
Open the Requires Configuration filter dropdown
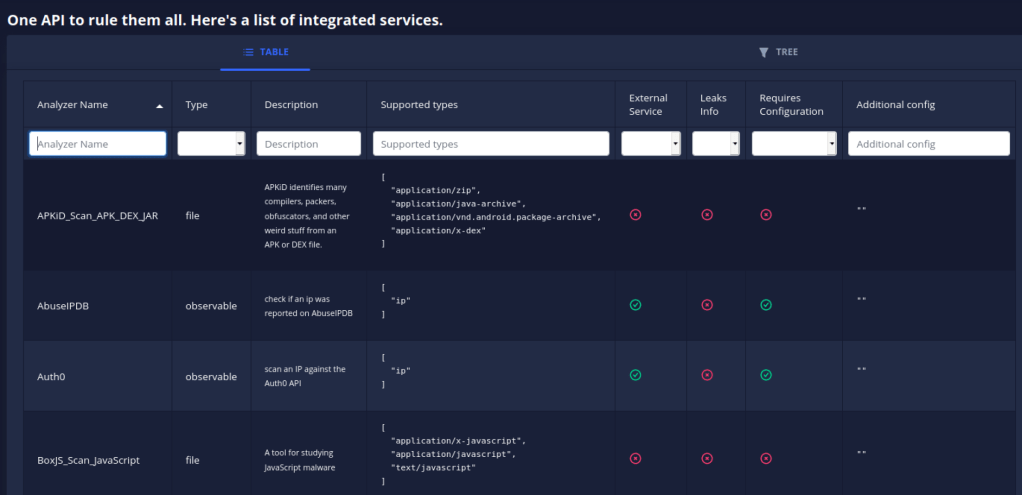tap(794, 144)
